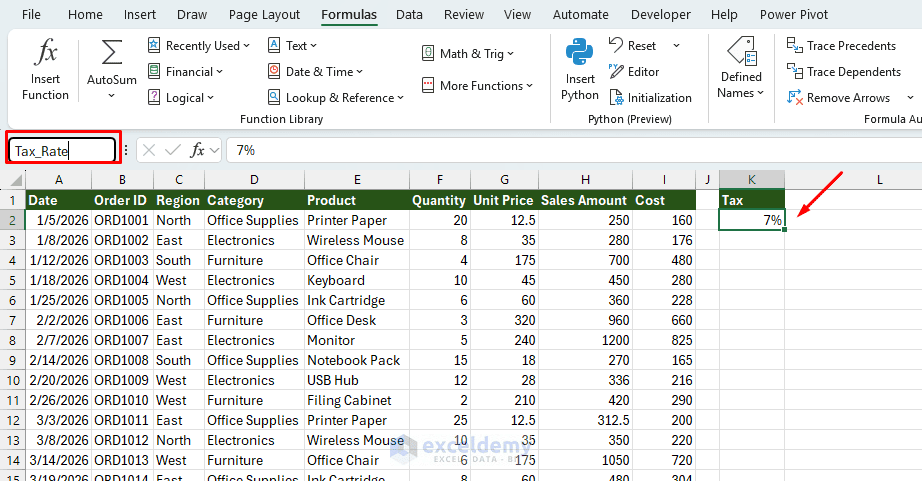The height and width of the screenshot is (481, 922).
Task: Select row 8 header
Action: pos(12,340)
